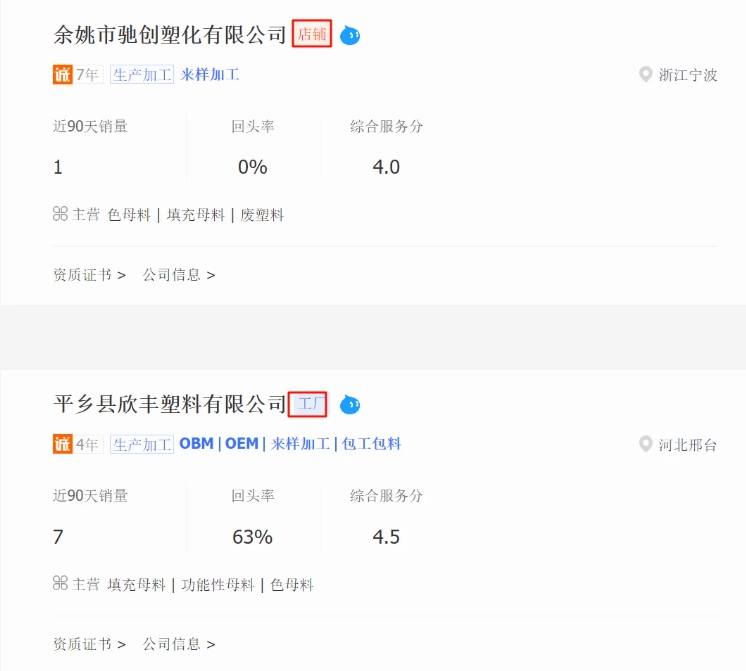Expand 资质证书 for the second company
The image size is (746, 671).
point(89,644)
